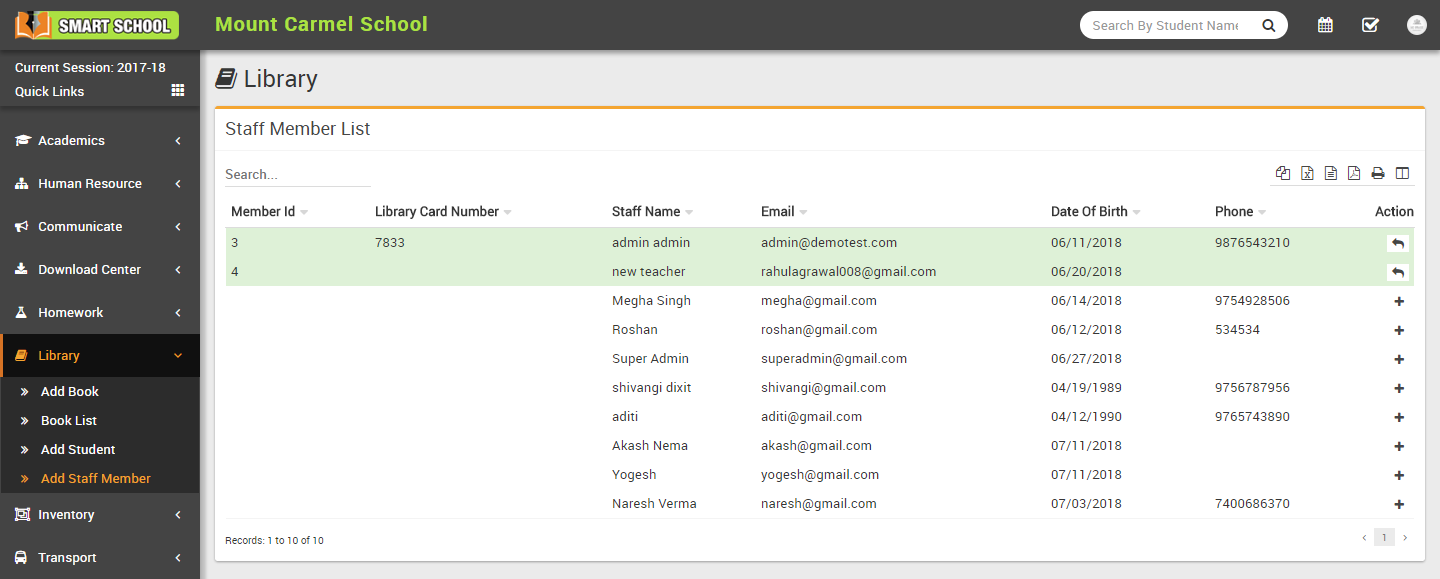This screenshot has width=1440, height=579.
Task: Expand the Academics sidebar menu
Action: point(99,141)
